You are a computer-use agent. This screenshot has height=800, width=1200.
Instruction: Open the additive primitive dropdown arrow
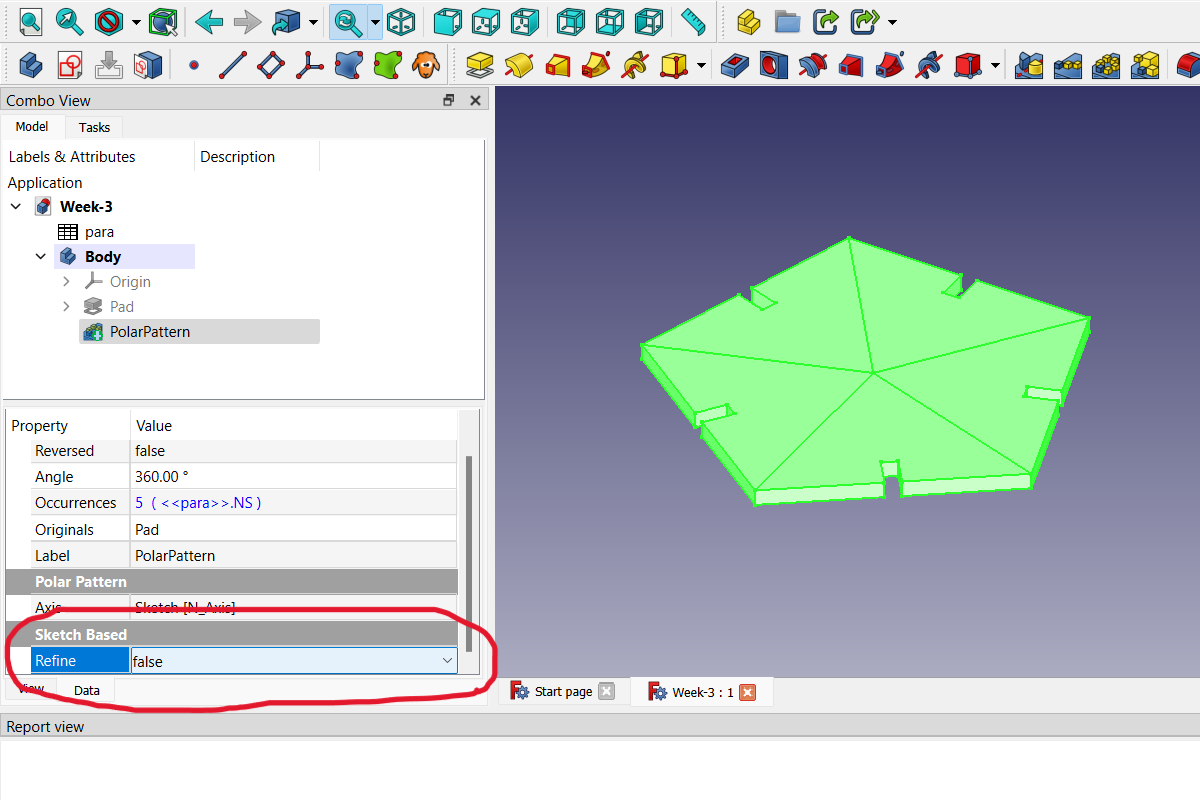(701, 66)
